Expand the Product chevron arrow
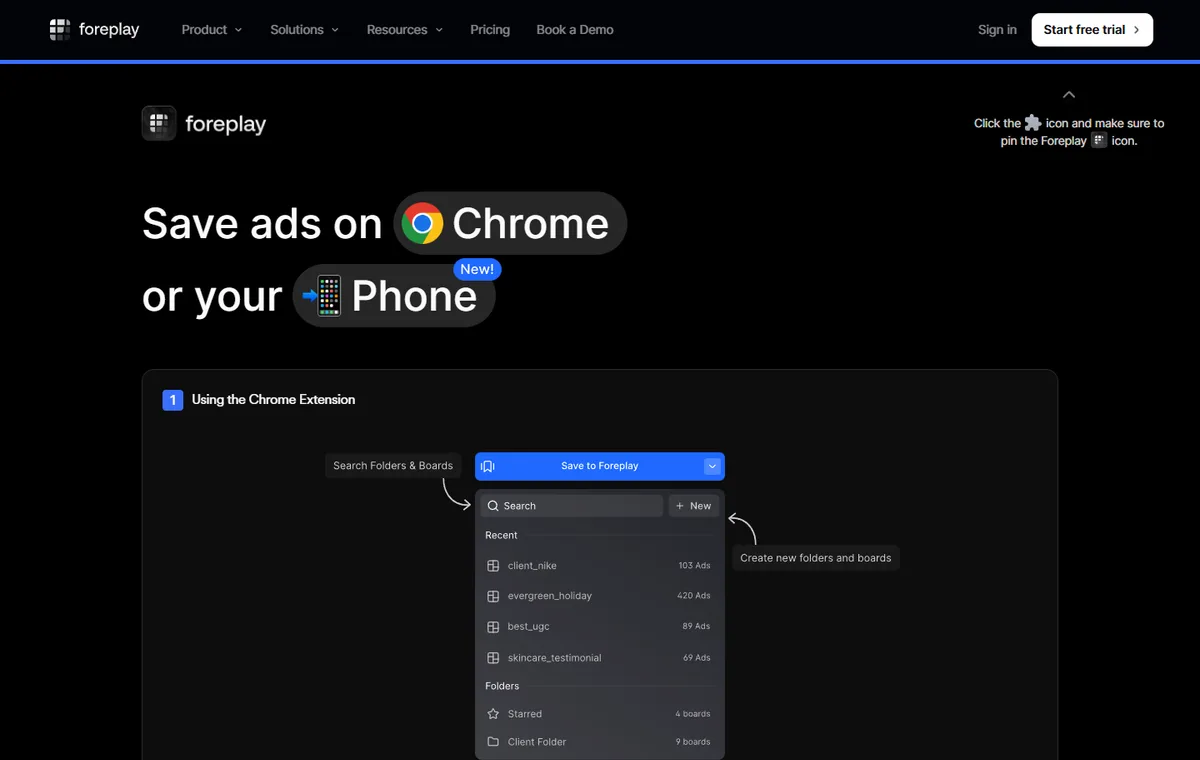Screen dimensions: 1200x760 [238, 31]
